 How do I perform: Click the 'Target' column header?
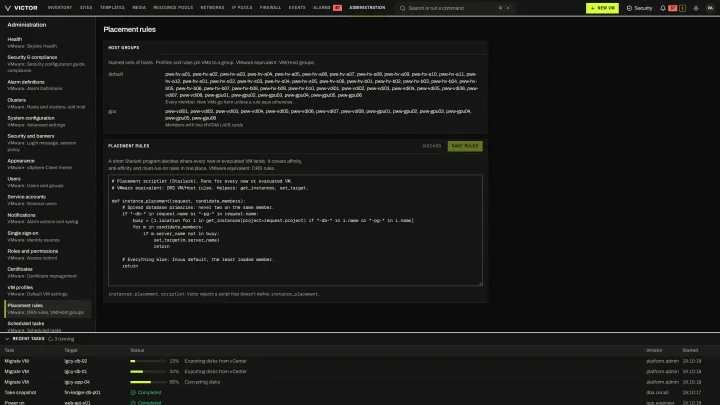(x=71, y=350)
